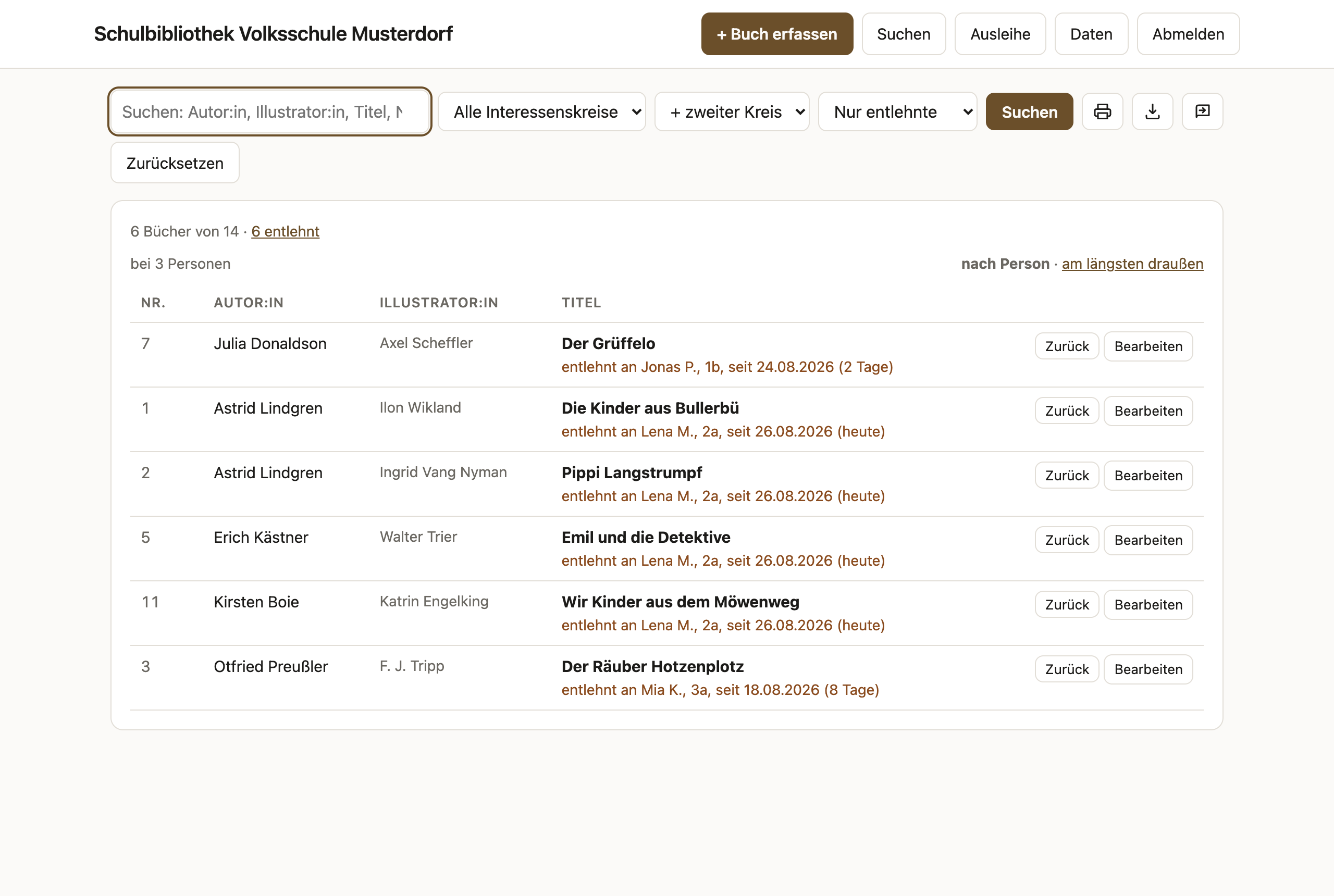Screen dimensions: 1334x896
Task: Click the Zurücksetzen button
Action: pyautogui.click(x=175, y=163)
